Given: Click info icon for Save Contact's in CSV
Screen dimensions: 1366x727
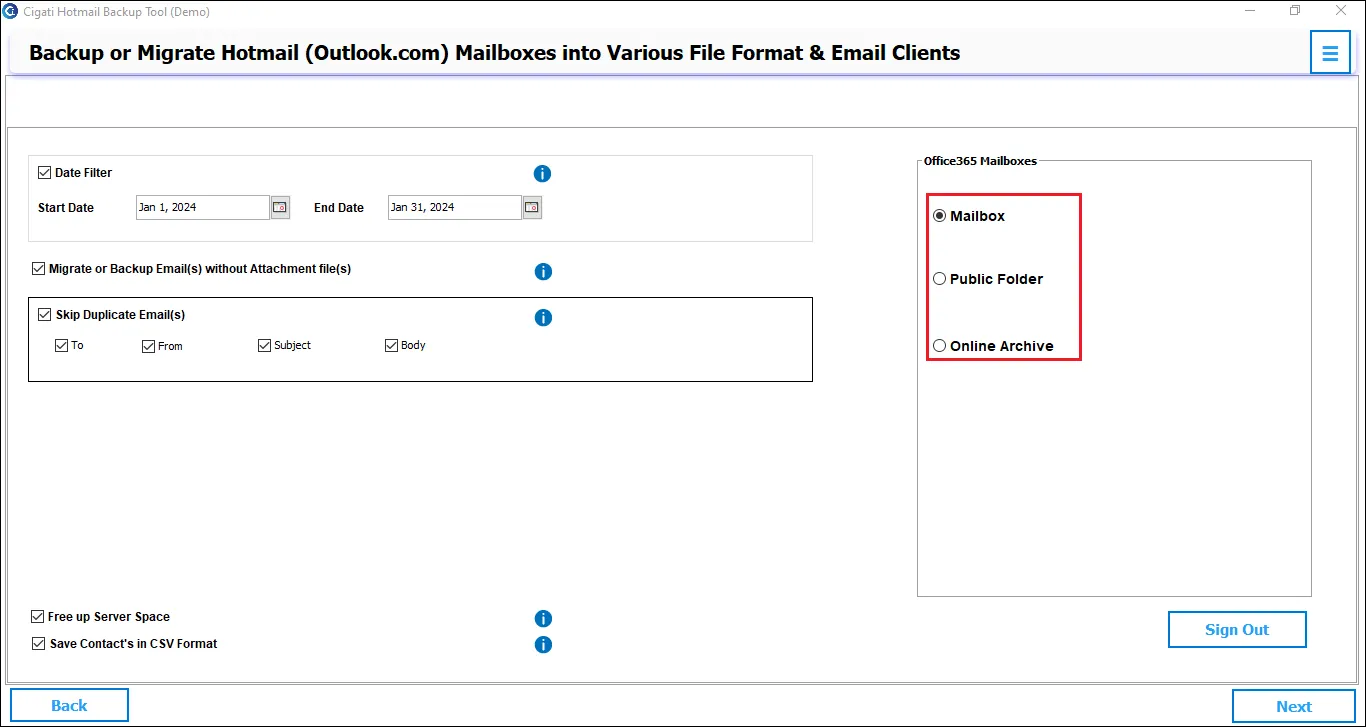Looking at the screenshot, I should point(543,645).
